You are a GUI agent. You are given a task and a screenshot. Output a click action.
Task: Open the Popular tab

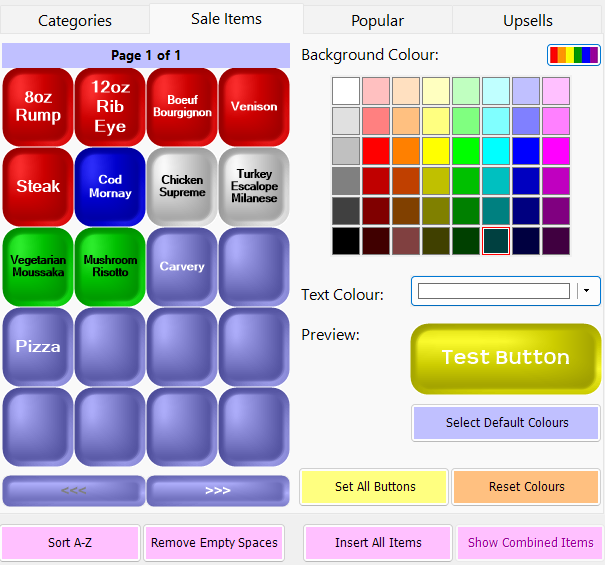(377, 20)
